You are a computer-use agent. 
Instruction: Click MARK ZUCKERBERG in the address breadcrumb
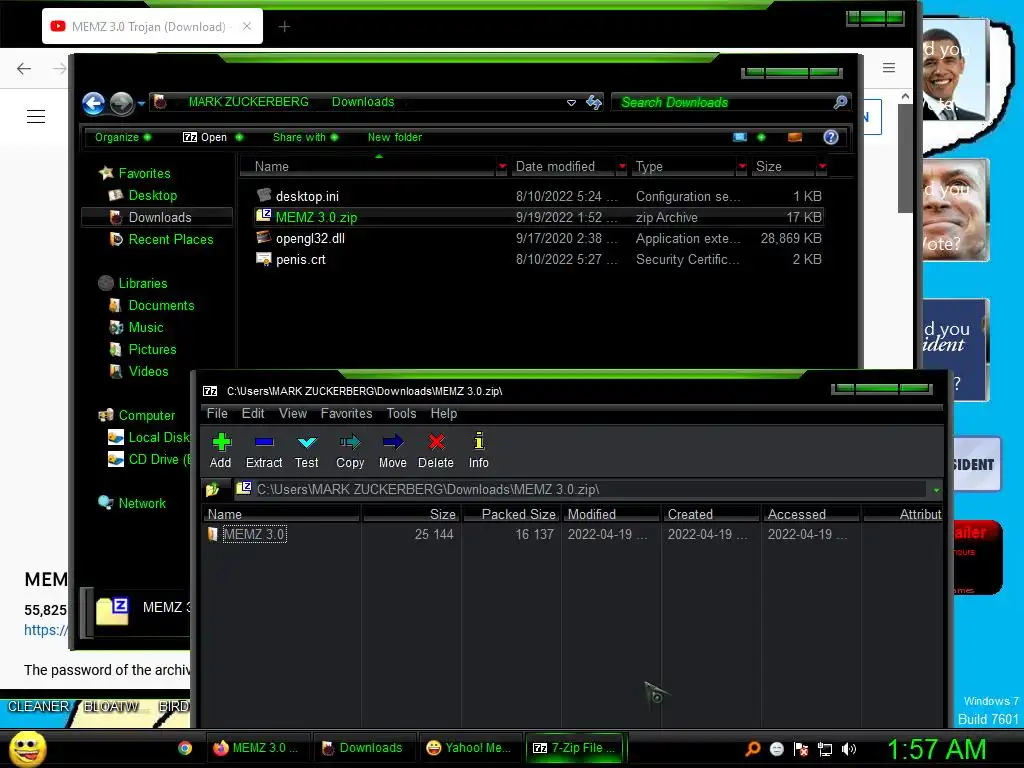[x=248, y=102]
